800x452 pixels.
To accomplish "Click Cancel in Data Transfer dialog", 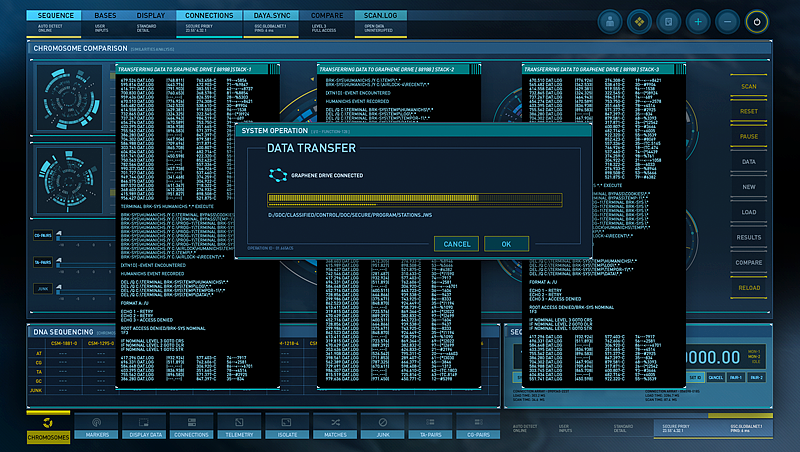I will pos(456,244).
